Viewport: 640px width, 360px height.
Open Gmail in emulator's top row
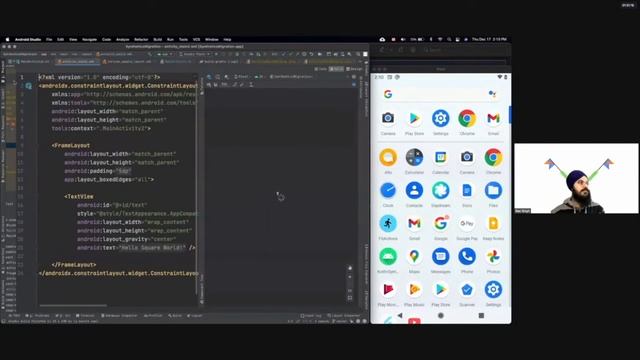tap(493, 119)
